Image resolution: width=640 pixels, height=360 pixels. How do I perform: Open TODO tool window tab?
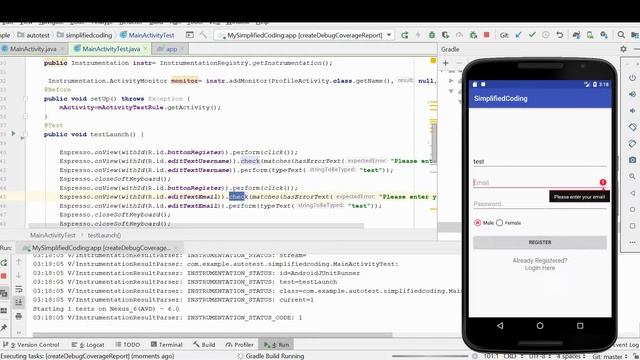pyautogui.click(x=128, y=345)
